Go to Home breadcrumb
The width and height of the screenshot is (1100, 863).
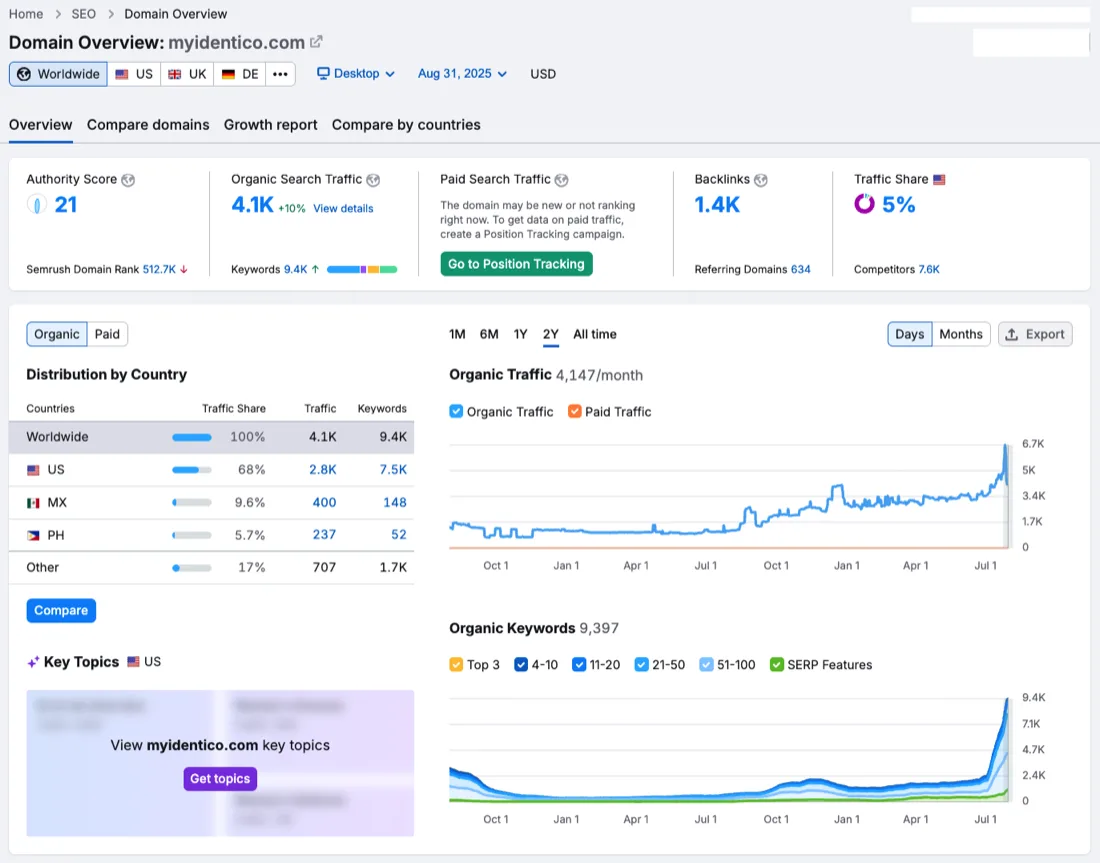(26, 14)
